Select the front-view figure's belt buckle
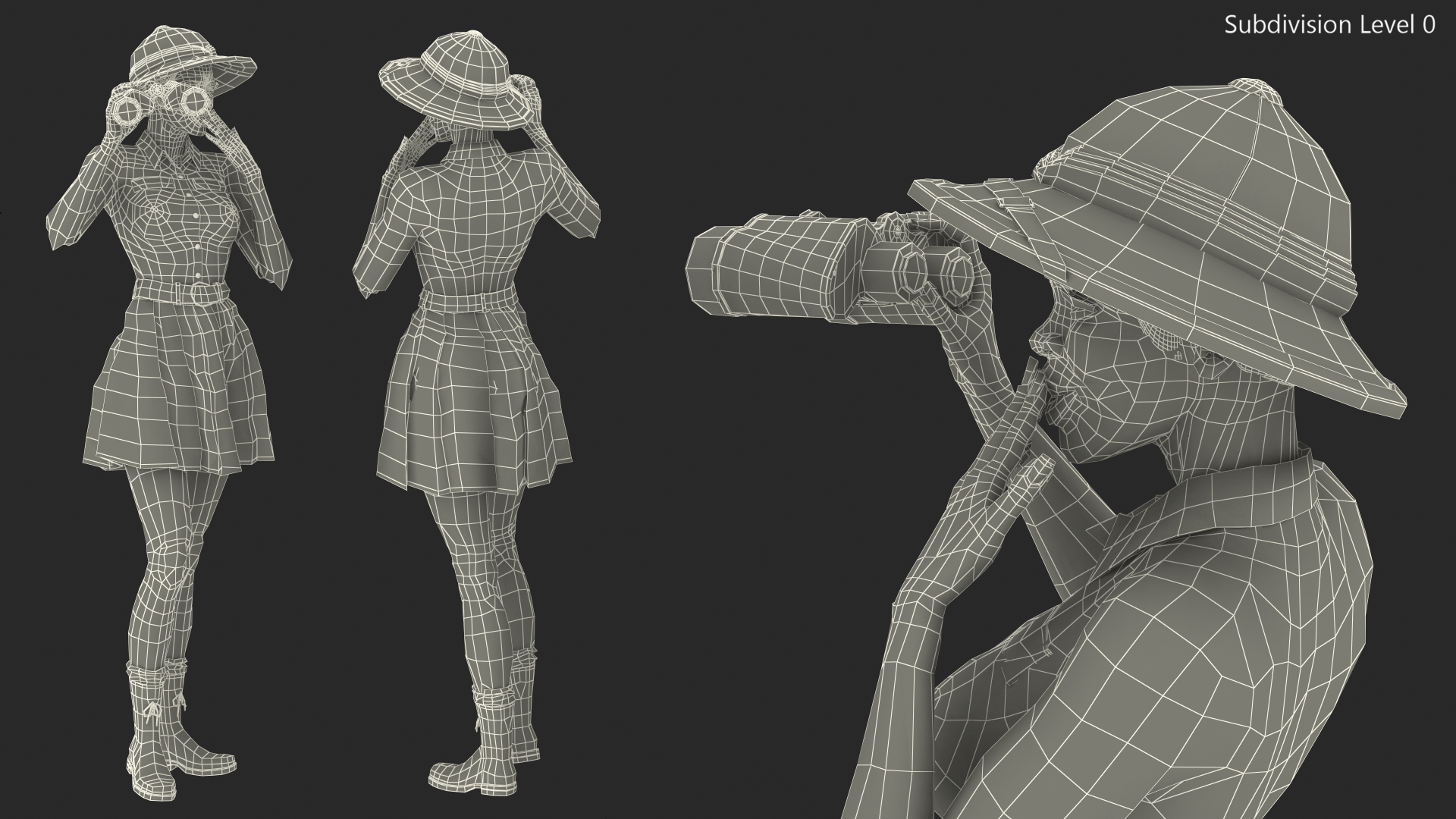The width and height of the screenshot is (1456, 819). click(x=202, y=293)
